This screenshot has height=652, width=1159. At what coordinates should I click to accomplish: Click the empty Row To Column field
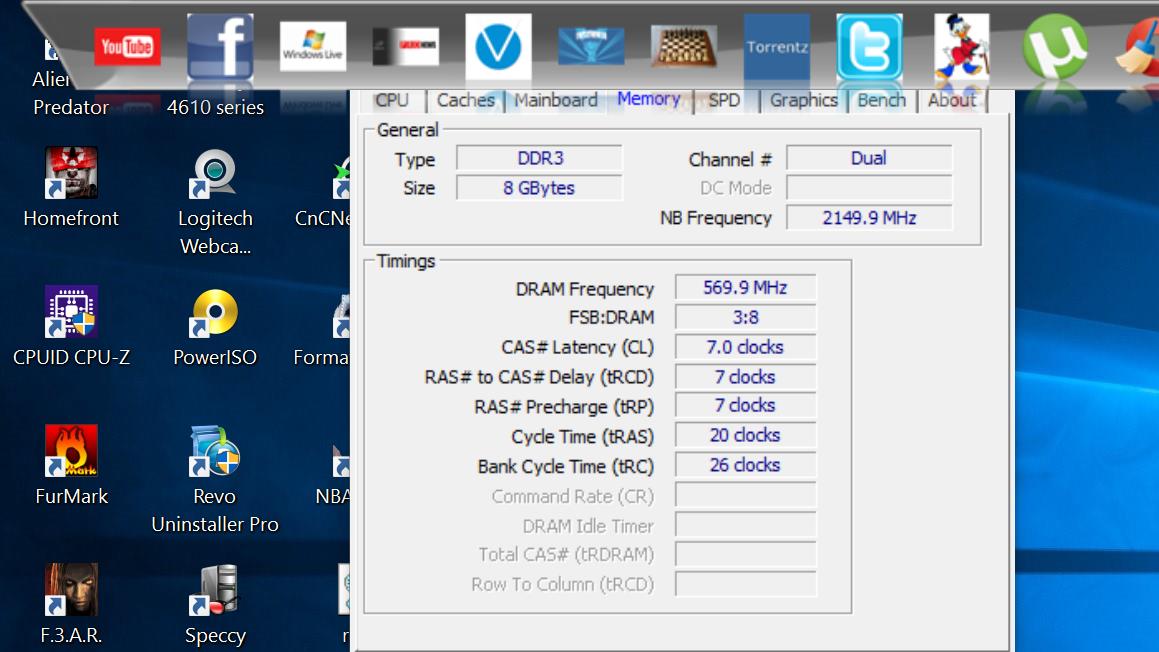pyautogui.click(x=745, y=584)
